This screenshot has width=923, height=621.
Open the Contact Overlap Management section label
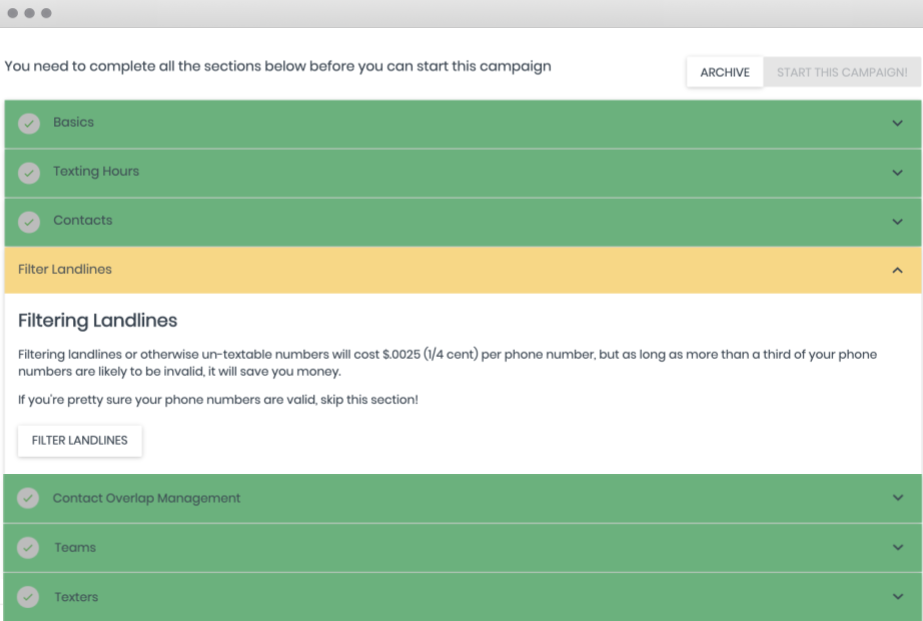[146, 498]
